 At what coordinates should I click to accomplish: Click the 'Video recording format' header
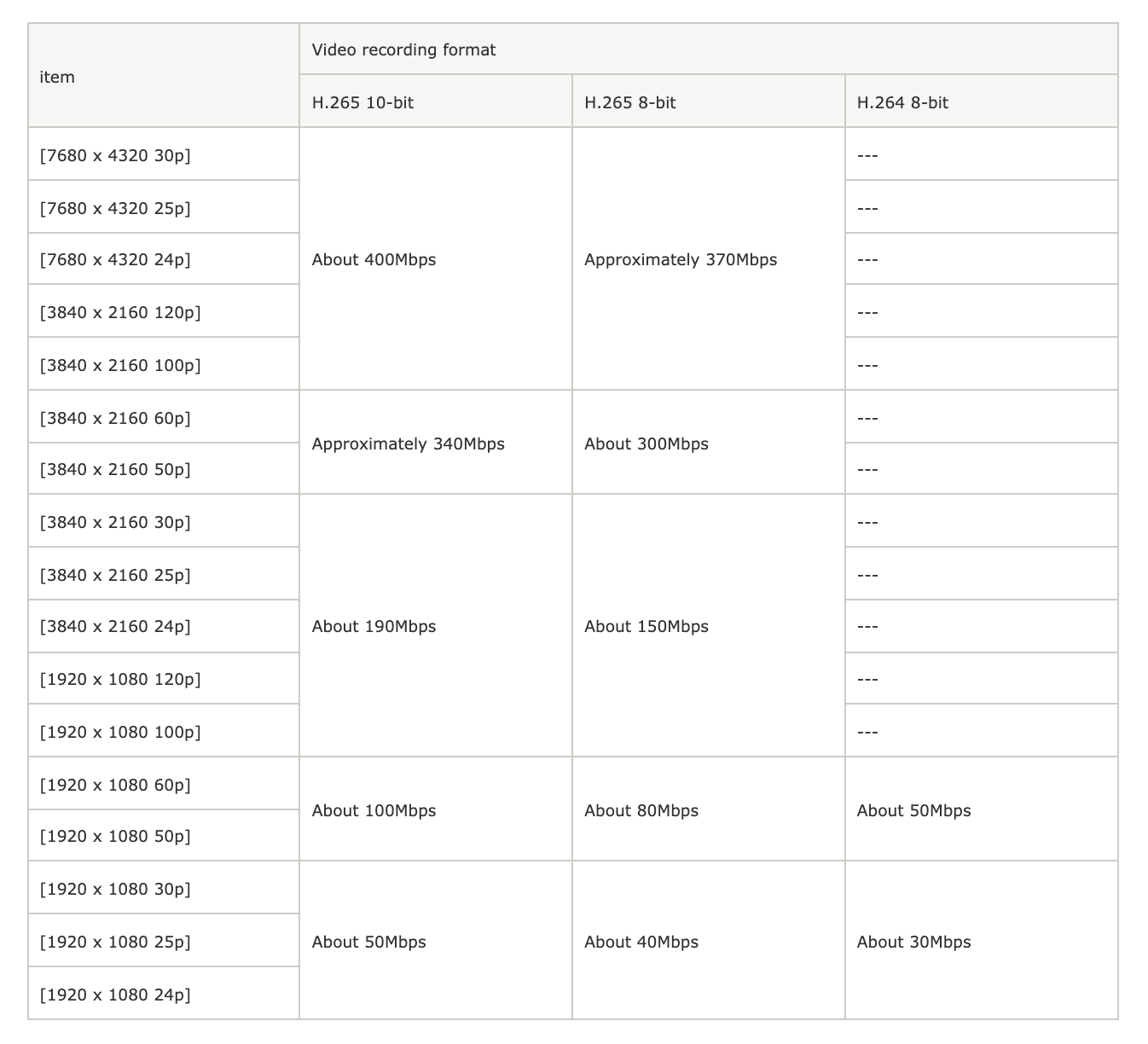(x=403, y=49)
